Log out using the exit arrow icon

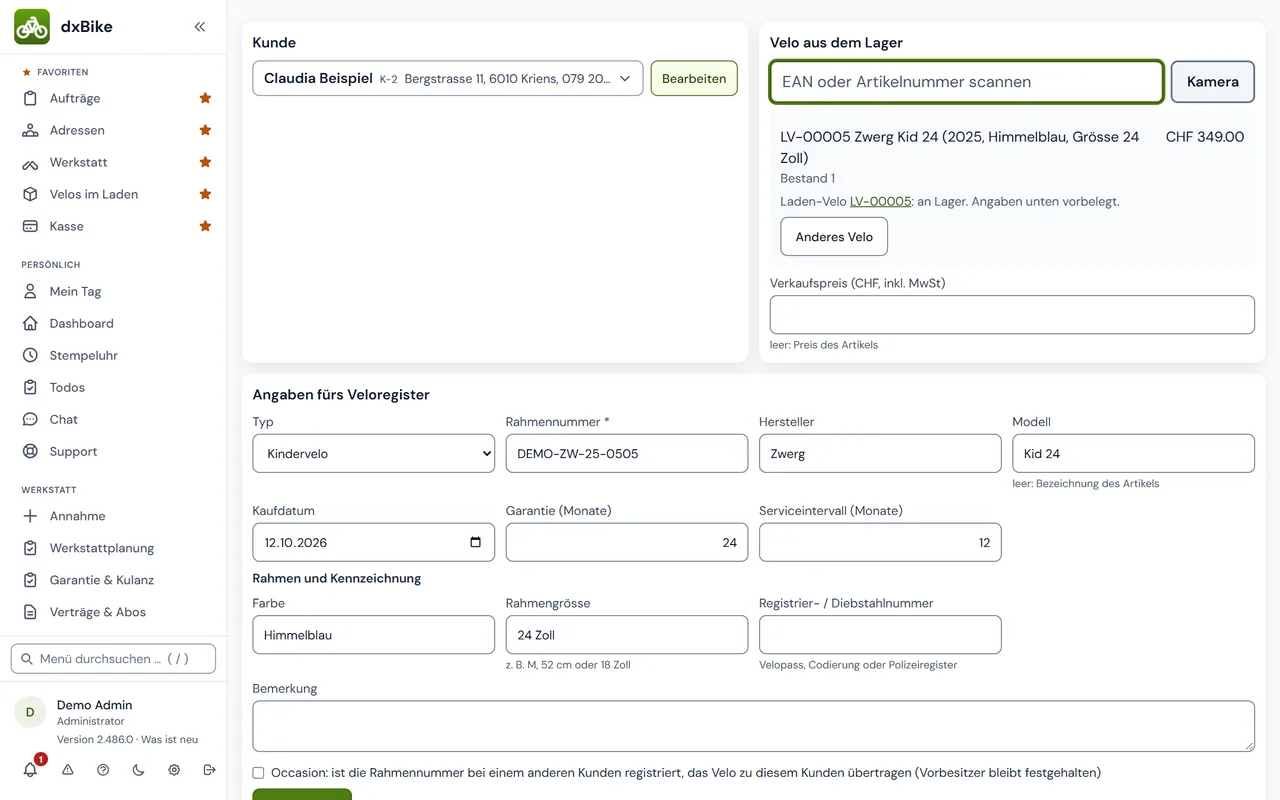tap(209, 770)
